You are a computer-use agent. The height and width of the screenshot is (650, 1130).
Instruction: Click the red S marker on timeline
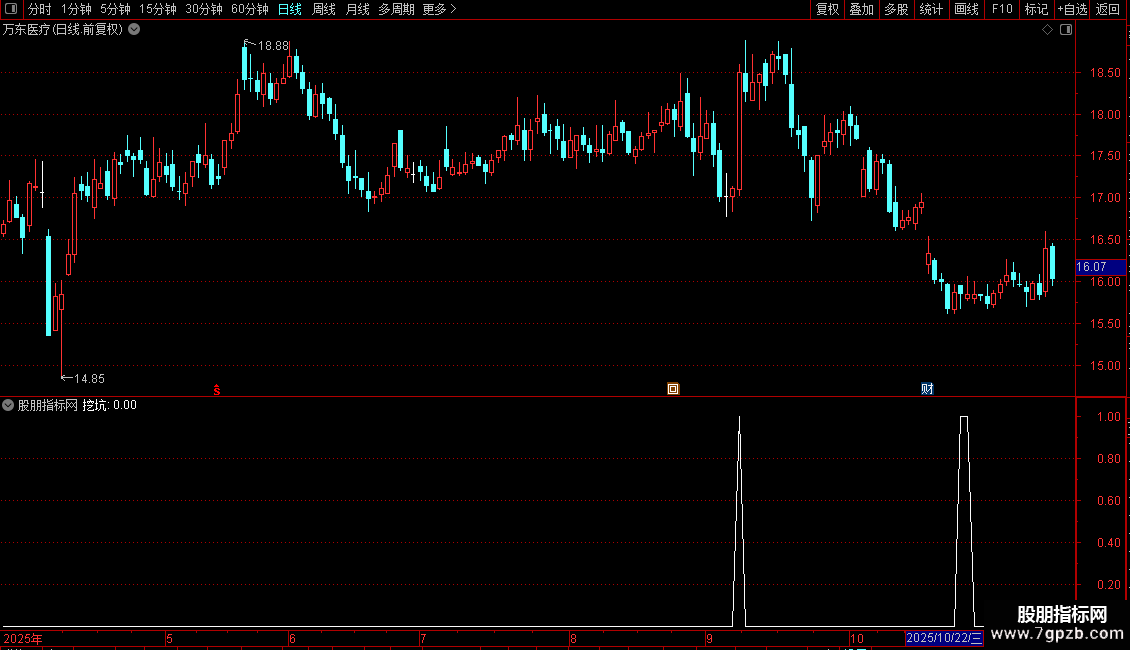(217, 390)
